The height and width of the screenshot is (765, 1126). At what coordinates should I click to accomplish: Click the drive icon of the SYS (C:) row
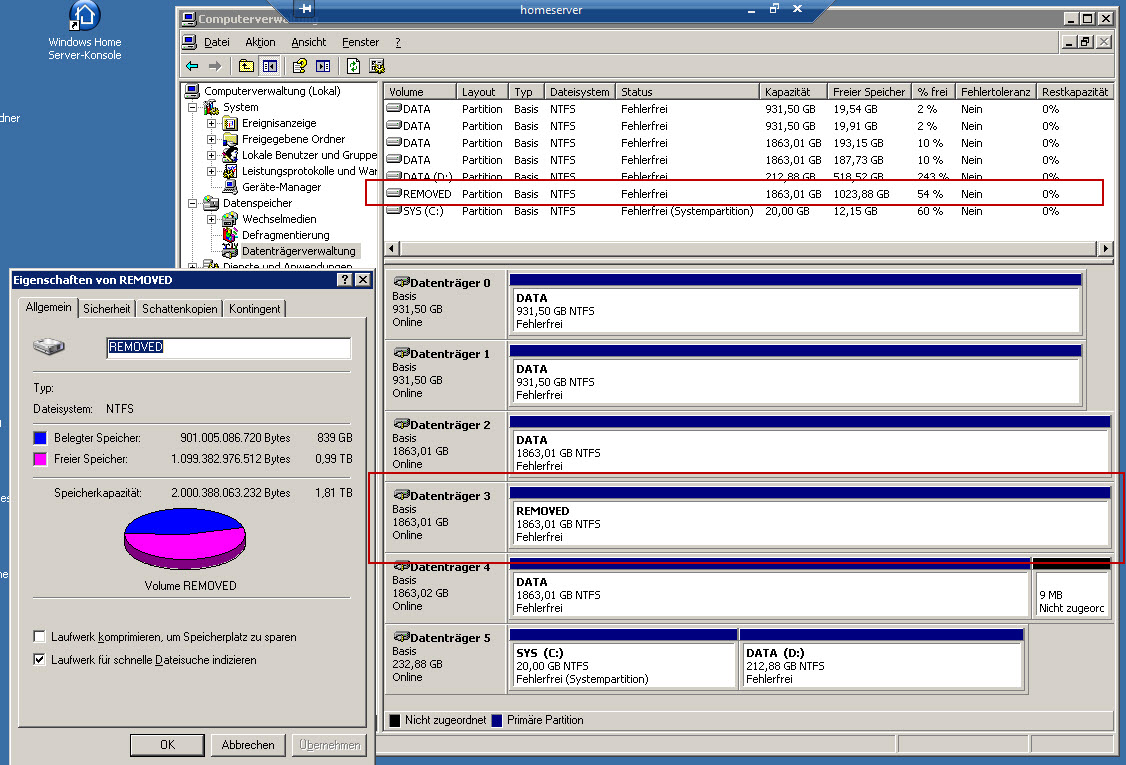tap(394, 210)
